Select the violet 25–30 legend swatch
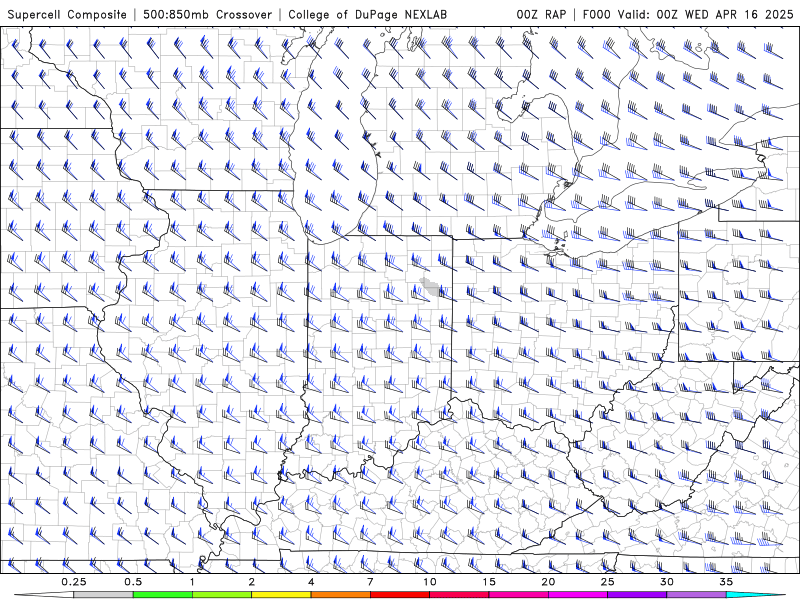 click(x=637, y=595)
